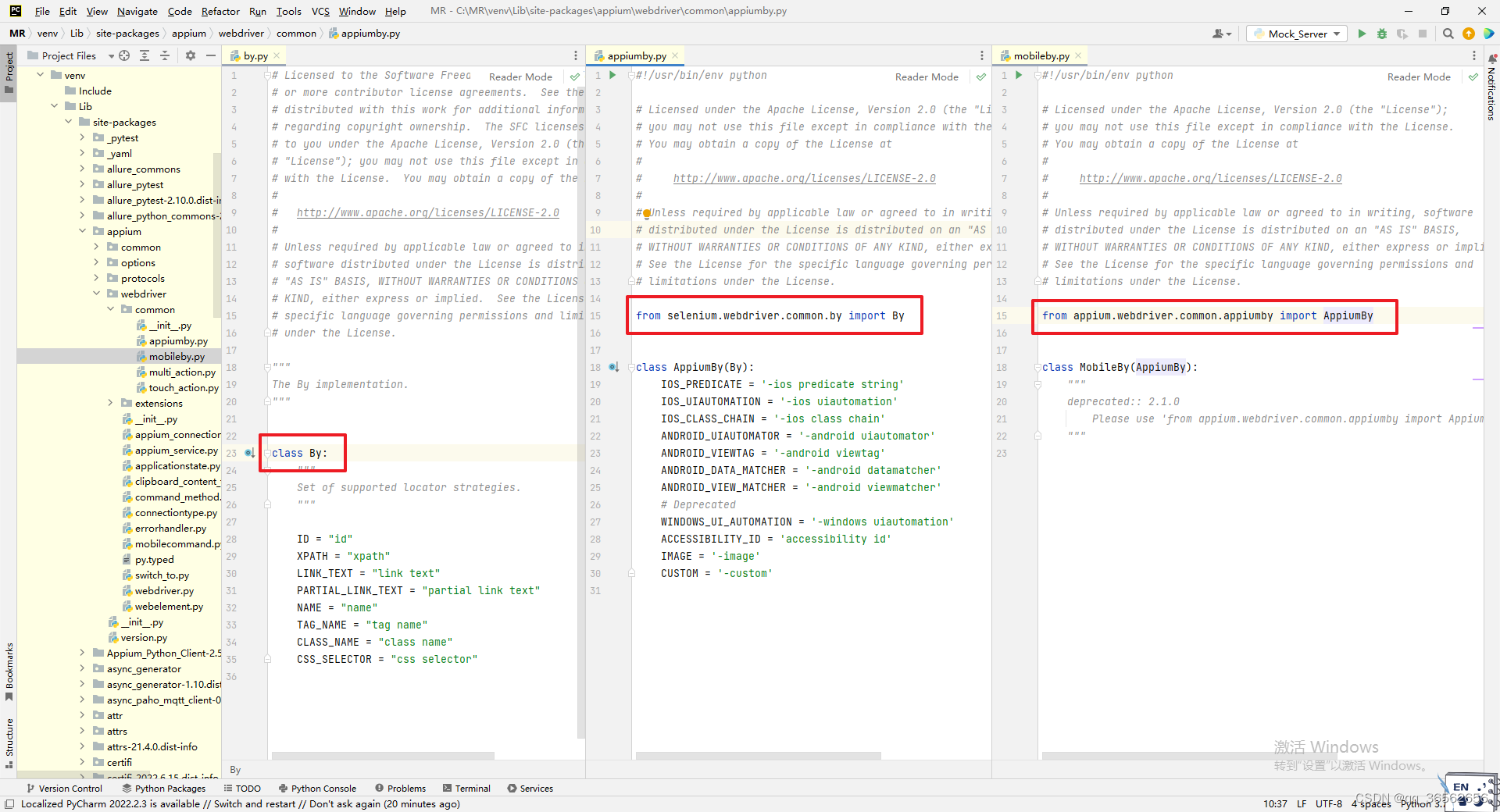Fold the class By code block

click(x=266, y=453)
